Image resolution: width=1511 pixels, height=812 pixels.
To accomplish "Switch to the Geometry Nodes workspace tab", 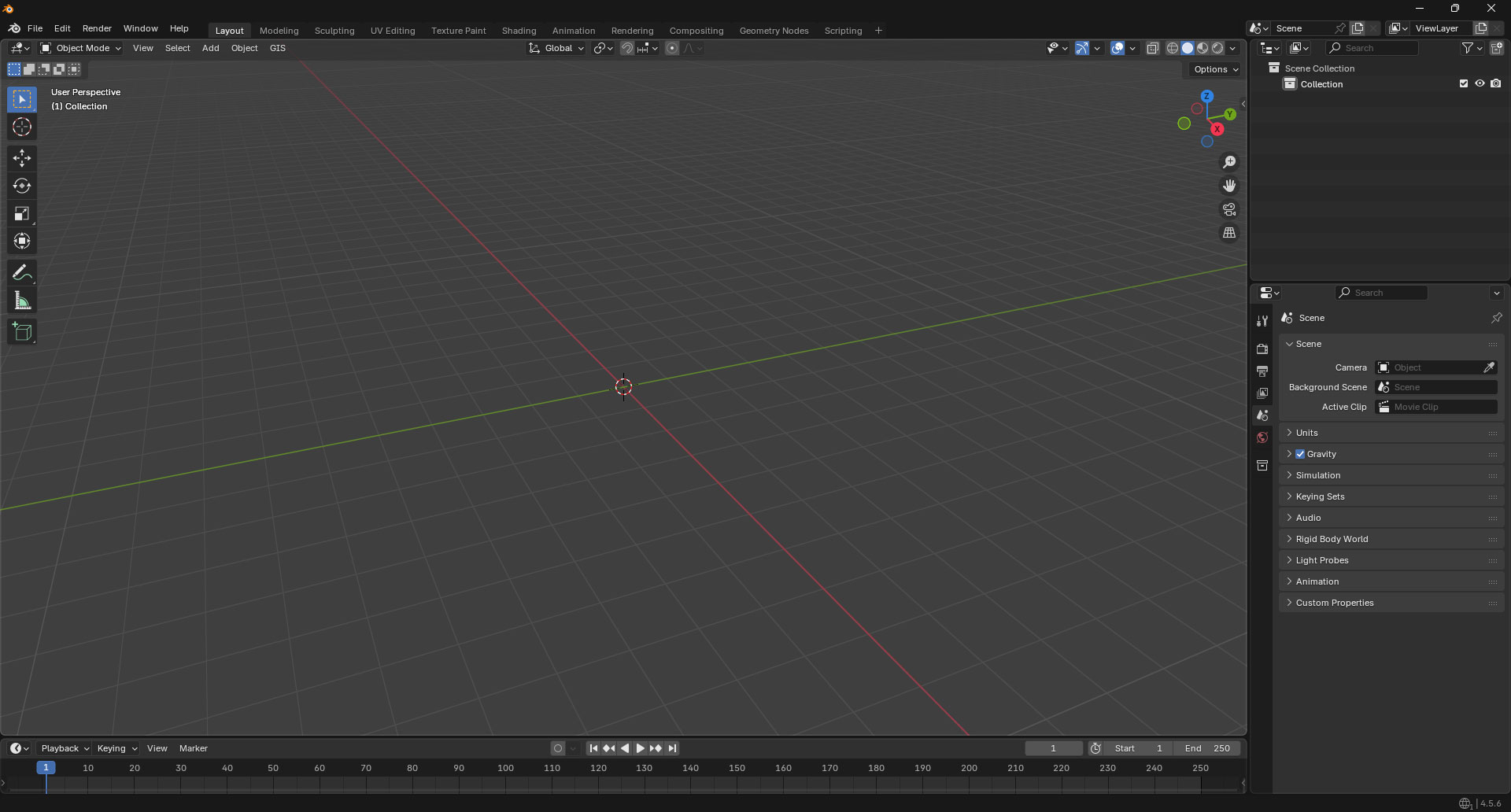I will tap(774, 31).
